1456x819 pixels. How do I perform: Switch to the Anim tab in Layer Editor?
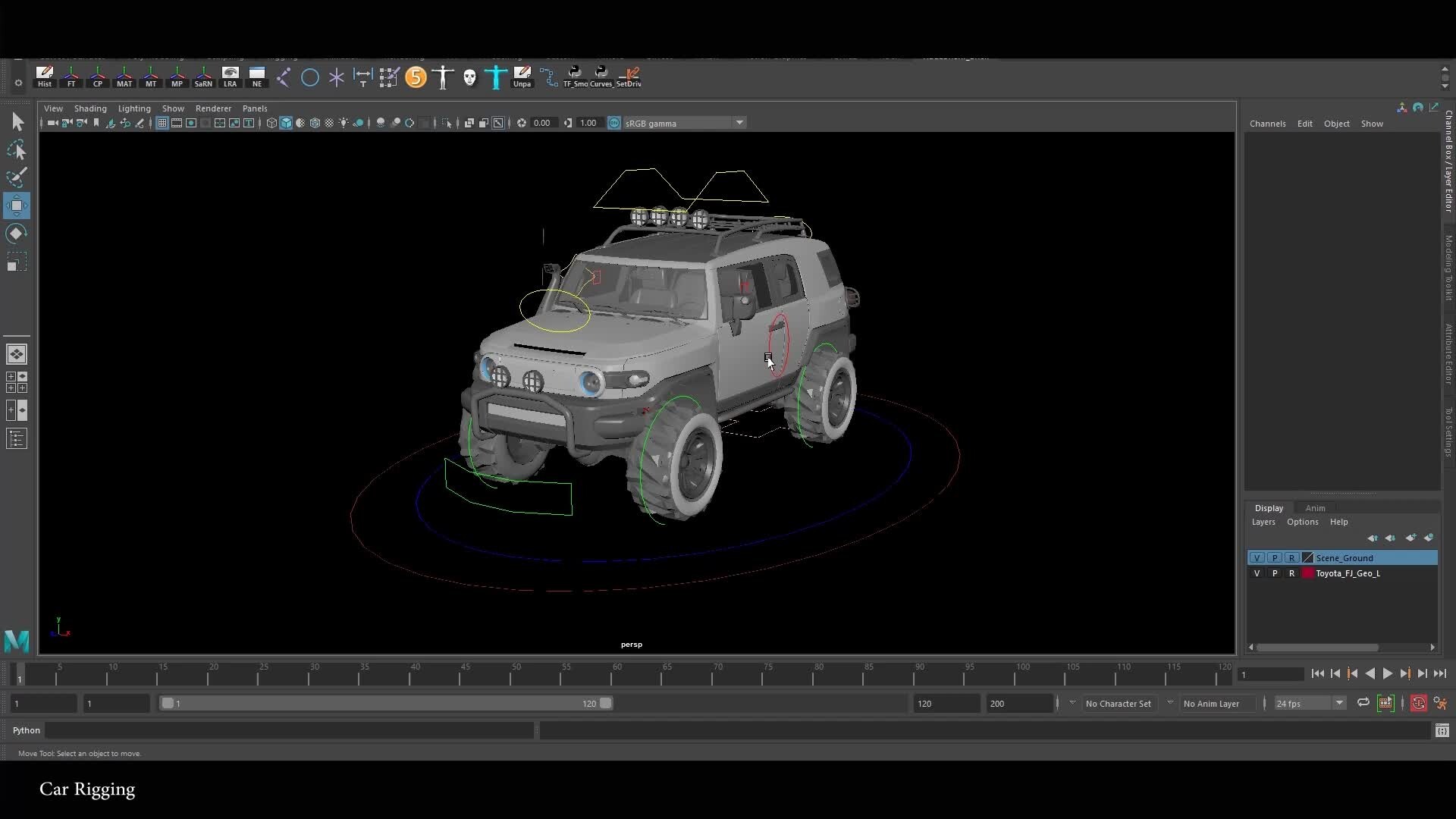click(x=1316, y=508)
